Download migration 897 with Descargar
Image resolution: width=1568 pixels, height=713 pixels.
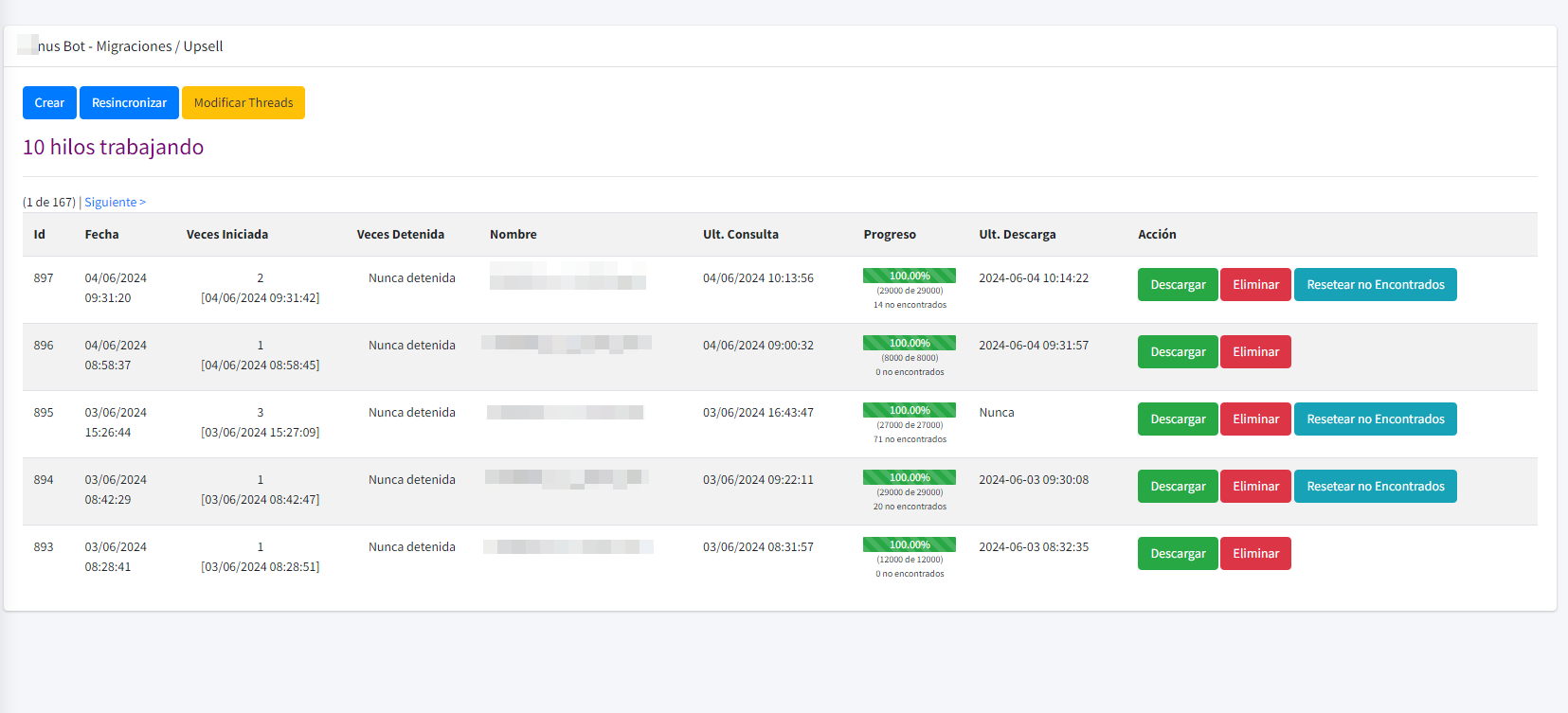click(x=1178, y=285)
